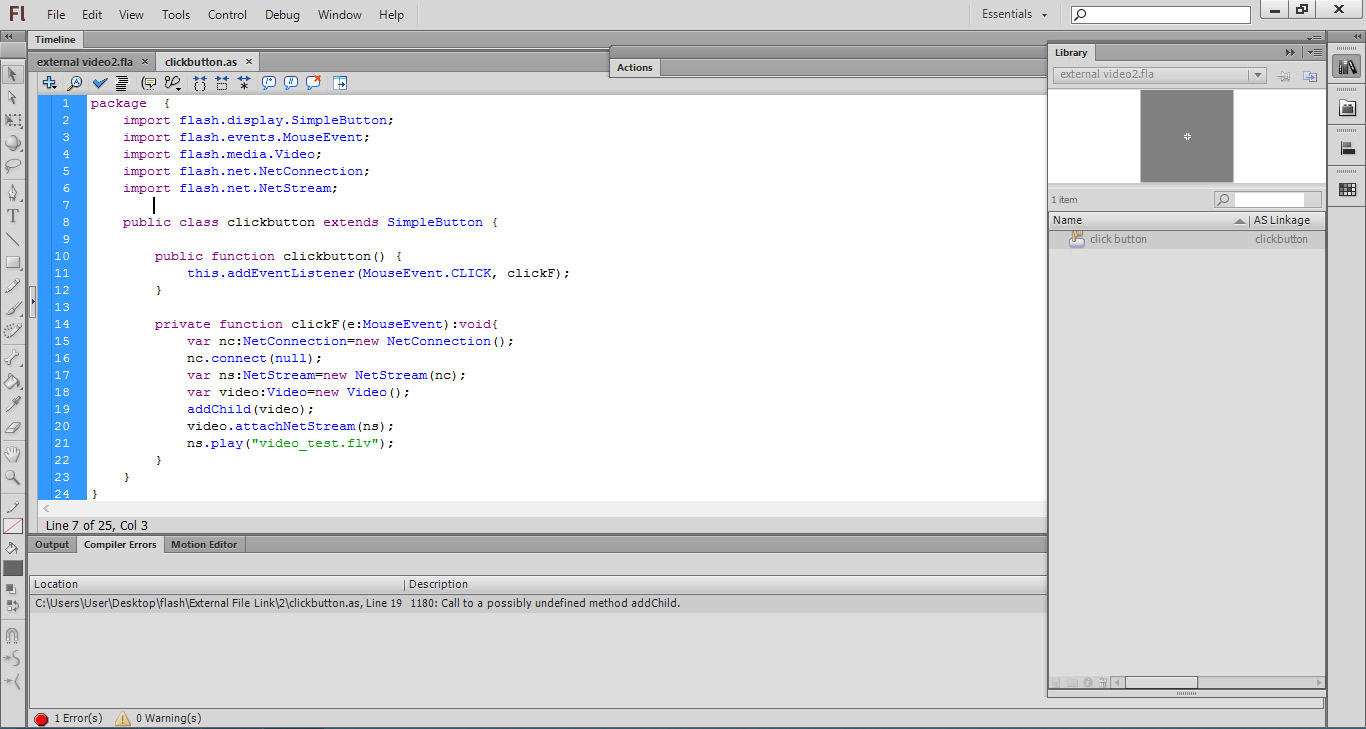Image resolution: width=1366 pixels, height=729 pixels.
Task: Open the Timeline tab
Action: (55, 39)
